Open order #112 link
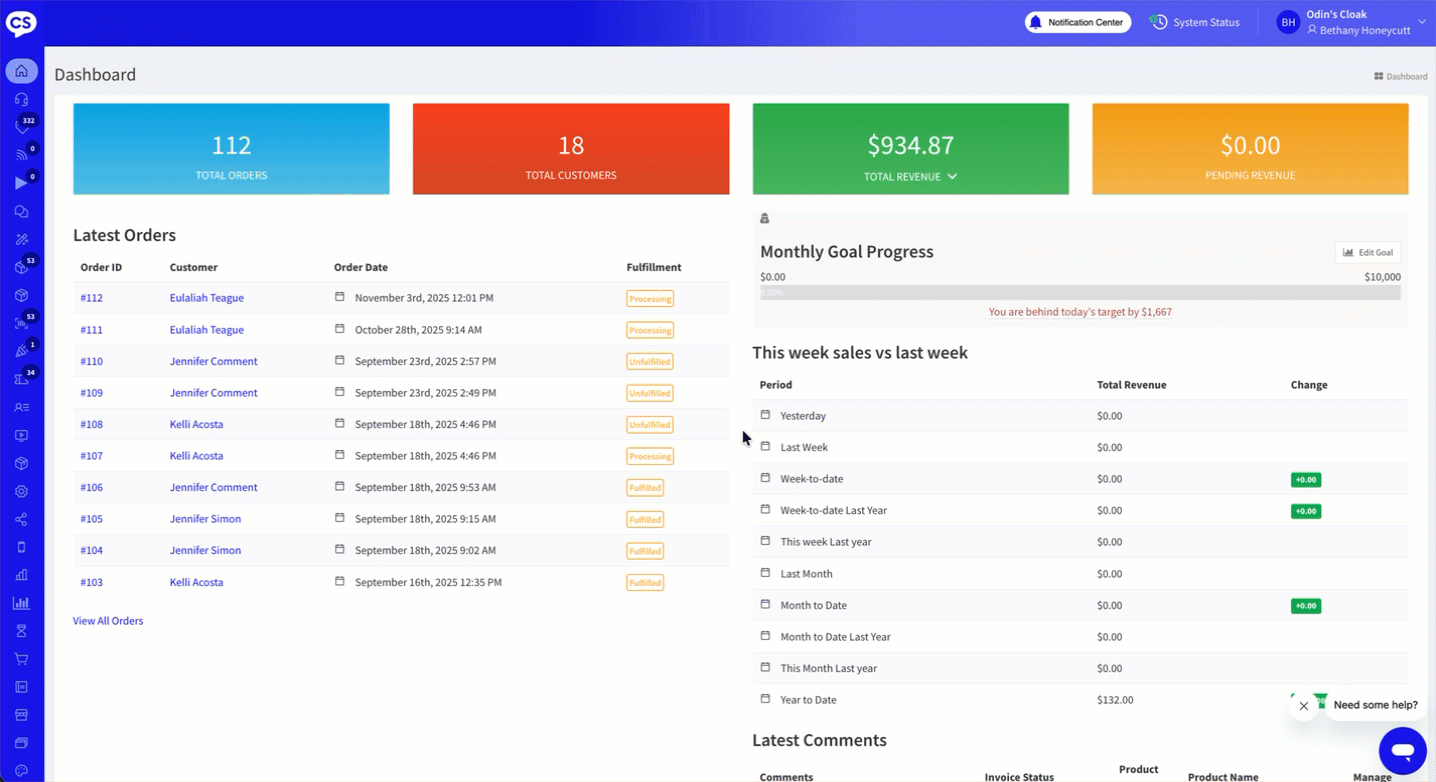This screenshot has width=1436, height=782. 92,298
